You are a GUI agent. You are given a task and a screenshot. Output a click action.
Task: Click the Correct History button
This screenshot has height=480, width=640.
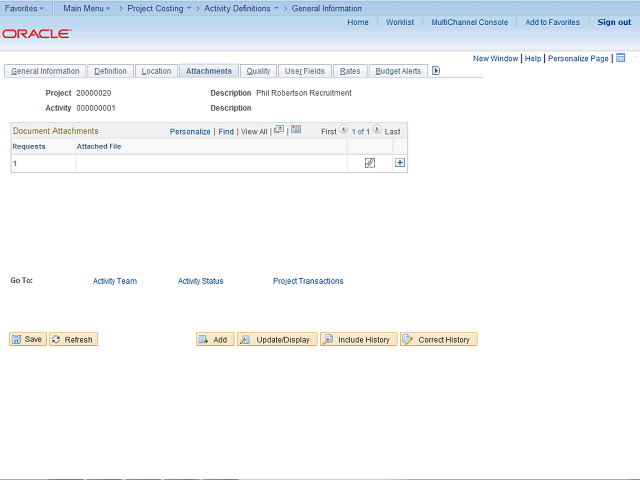click(x=439, y=339)
